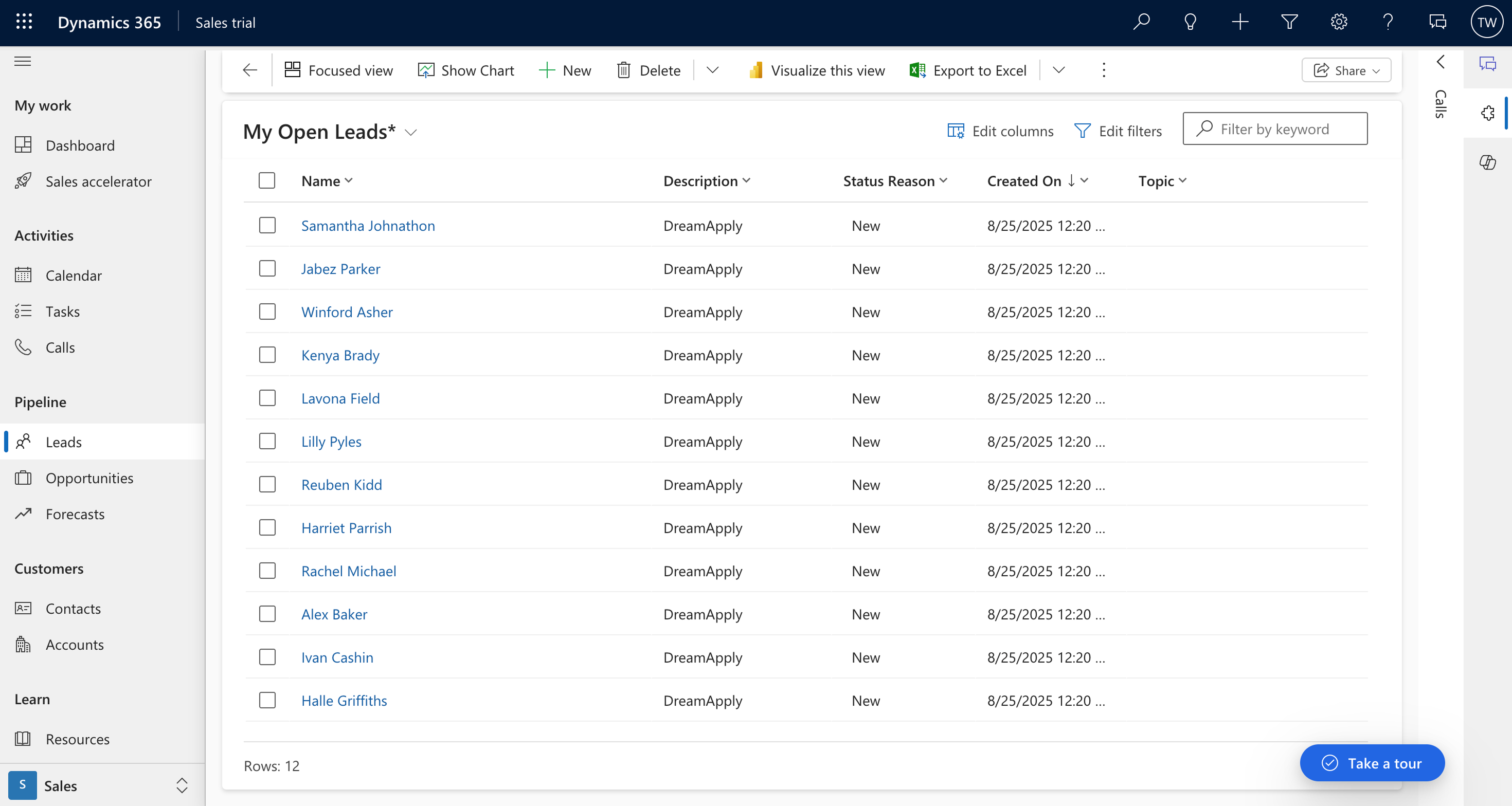Click the search magnifier in top bar

pyautogui.click(x=1141, y=22)
